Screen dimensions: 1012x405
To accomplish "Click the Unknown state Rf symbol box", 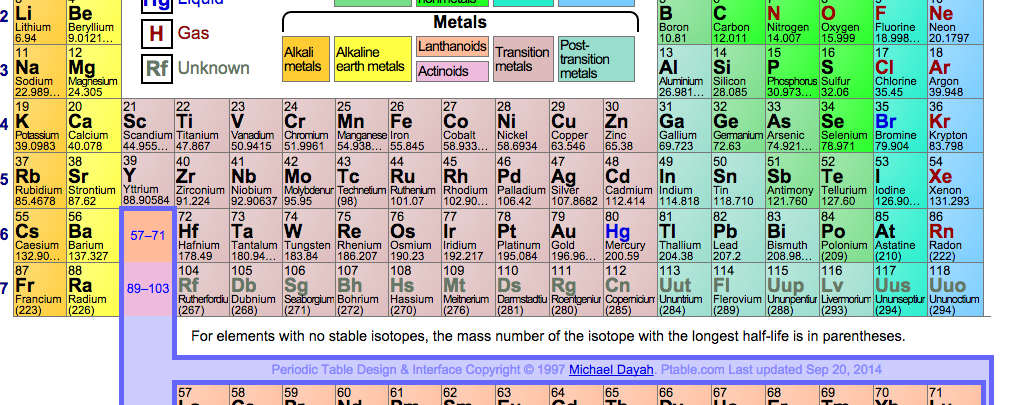I will [x=156, y=68].
